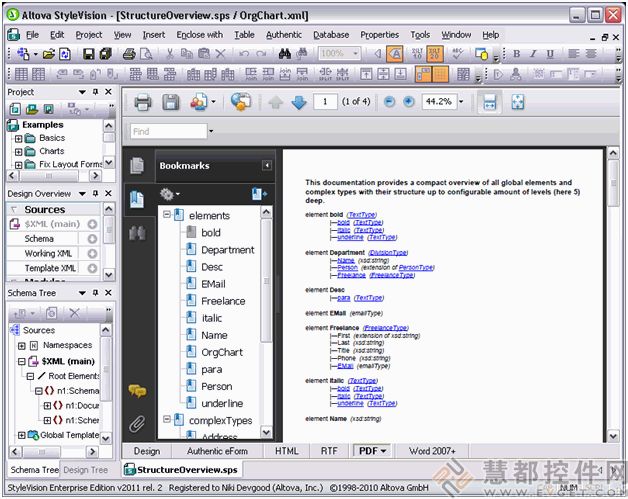Click the Design Tree tab
This screenshot has height=499, width=628.
[x=86, y=470]
